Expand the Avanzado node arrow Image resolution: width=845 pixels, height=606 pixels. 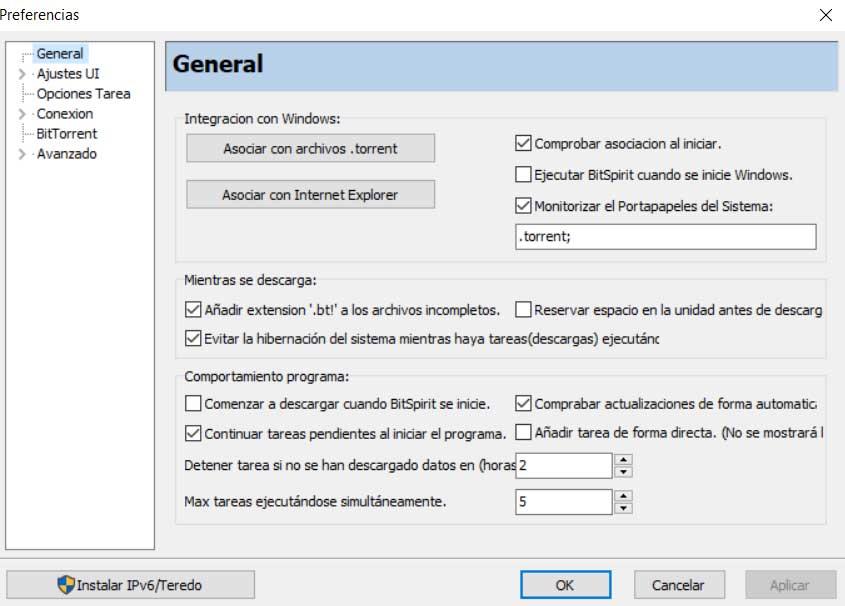(22, 154)
